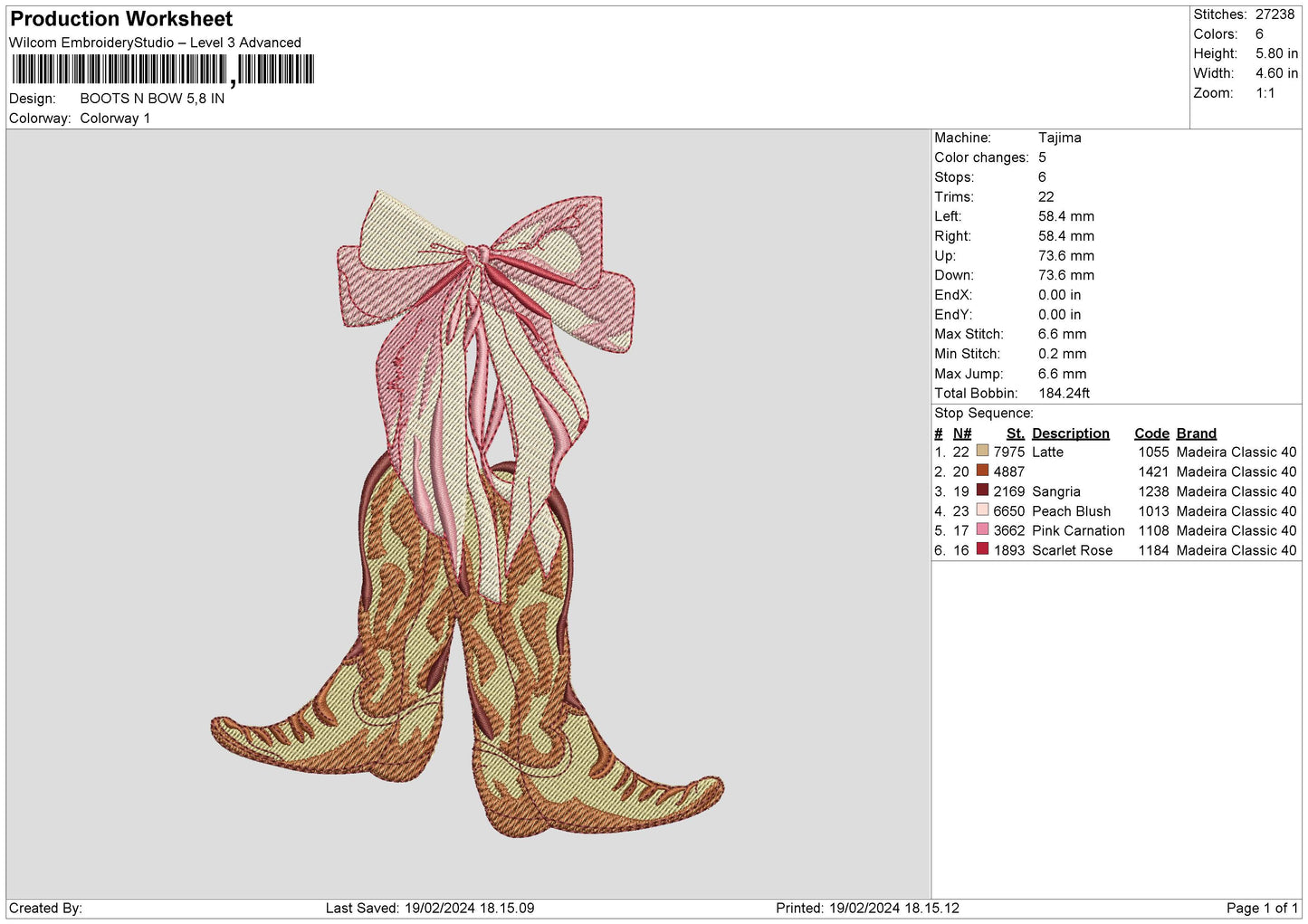Viewport: 1308px width, 924px height.
Task: Click the EndY value 0.00 in
Action: [x=1059, y=315]
